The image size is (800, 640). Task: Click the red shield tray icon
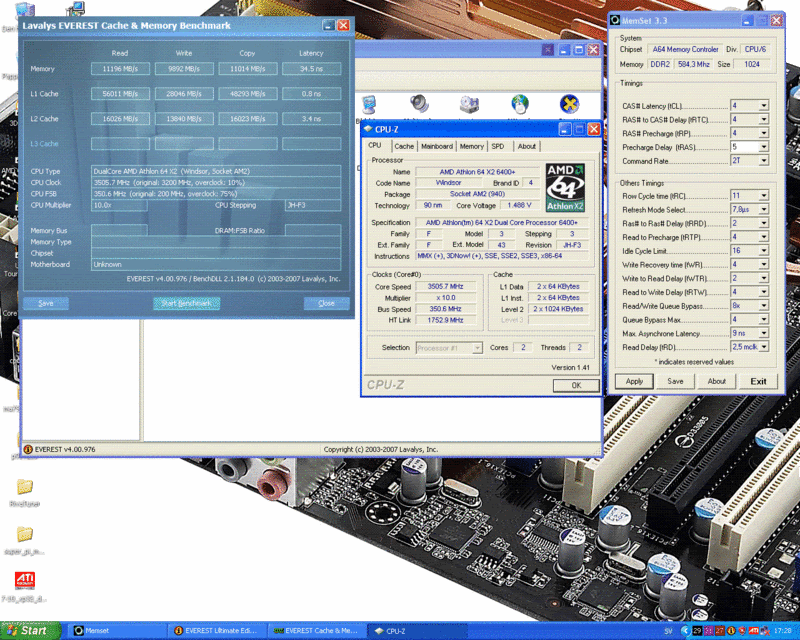coord(742,631)
